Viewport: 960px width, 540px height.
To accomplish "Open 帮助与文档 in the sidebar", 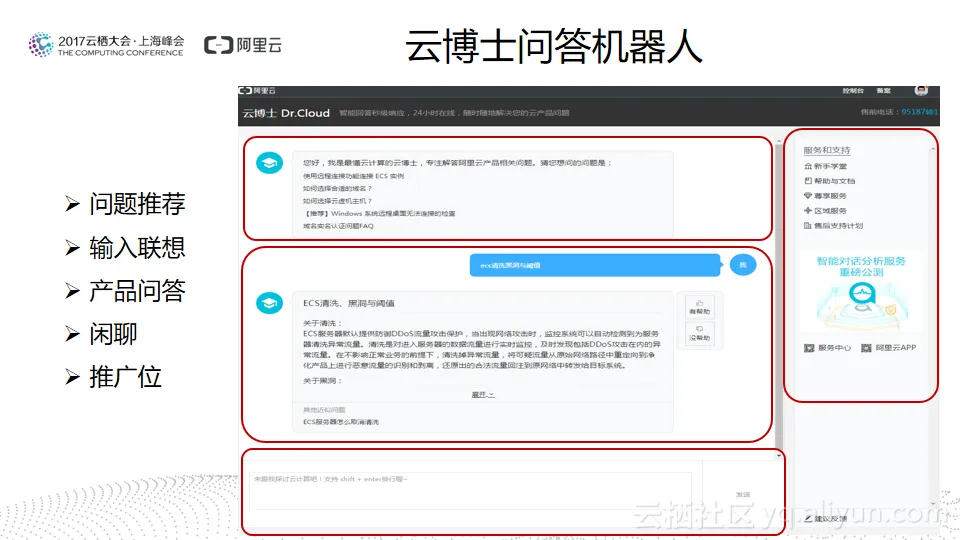I will point(834,181).
